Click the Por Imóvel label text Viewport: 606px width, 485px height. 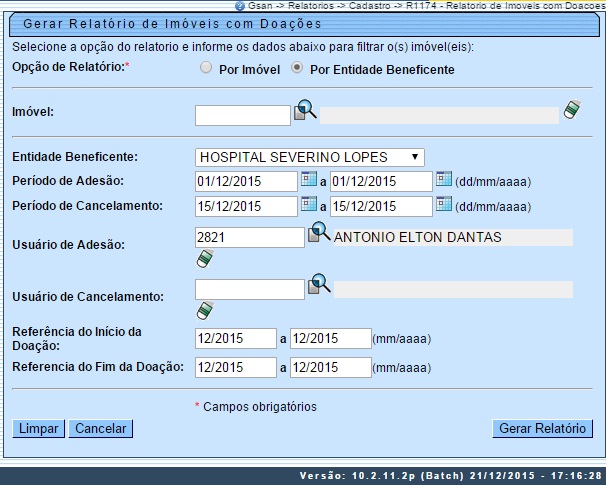point(250,70)
